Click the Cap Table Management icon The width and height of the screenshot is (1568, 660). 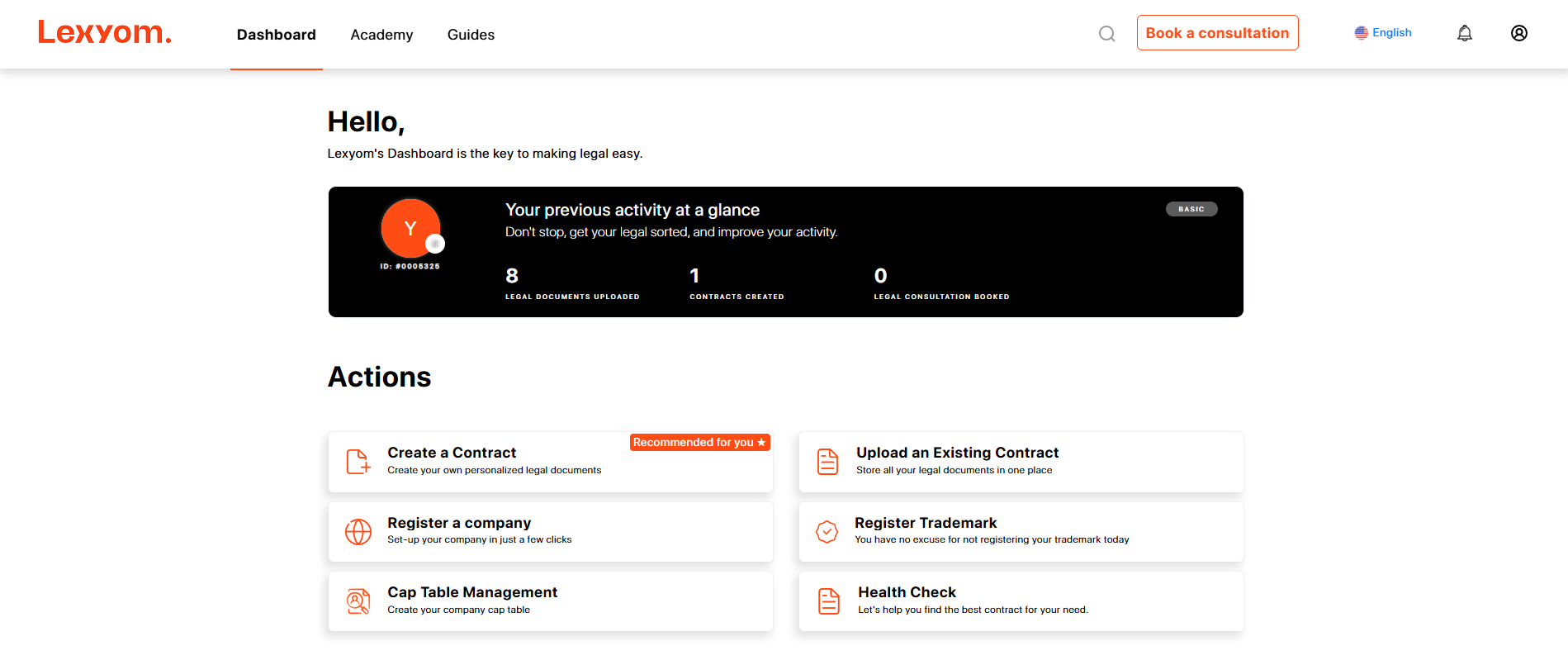(358, 601)
